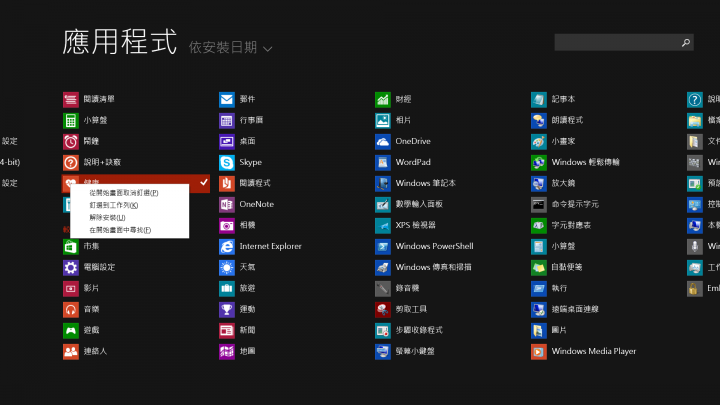Open Windows Fax and Scan (傳真和掃描) icon
720x405 pixels.
click(x=383, y=267)
